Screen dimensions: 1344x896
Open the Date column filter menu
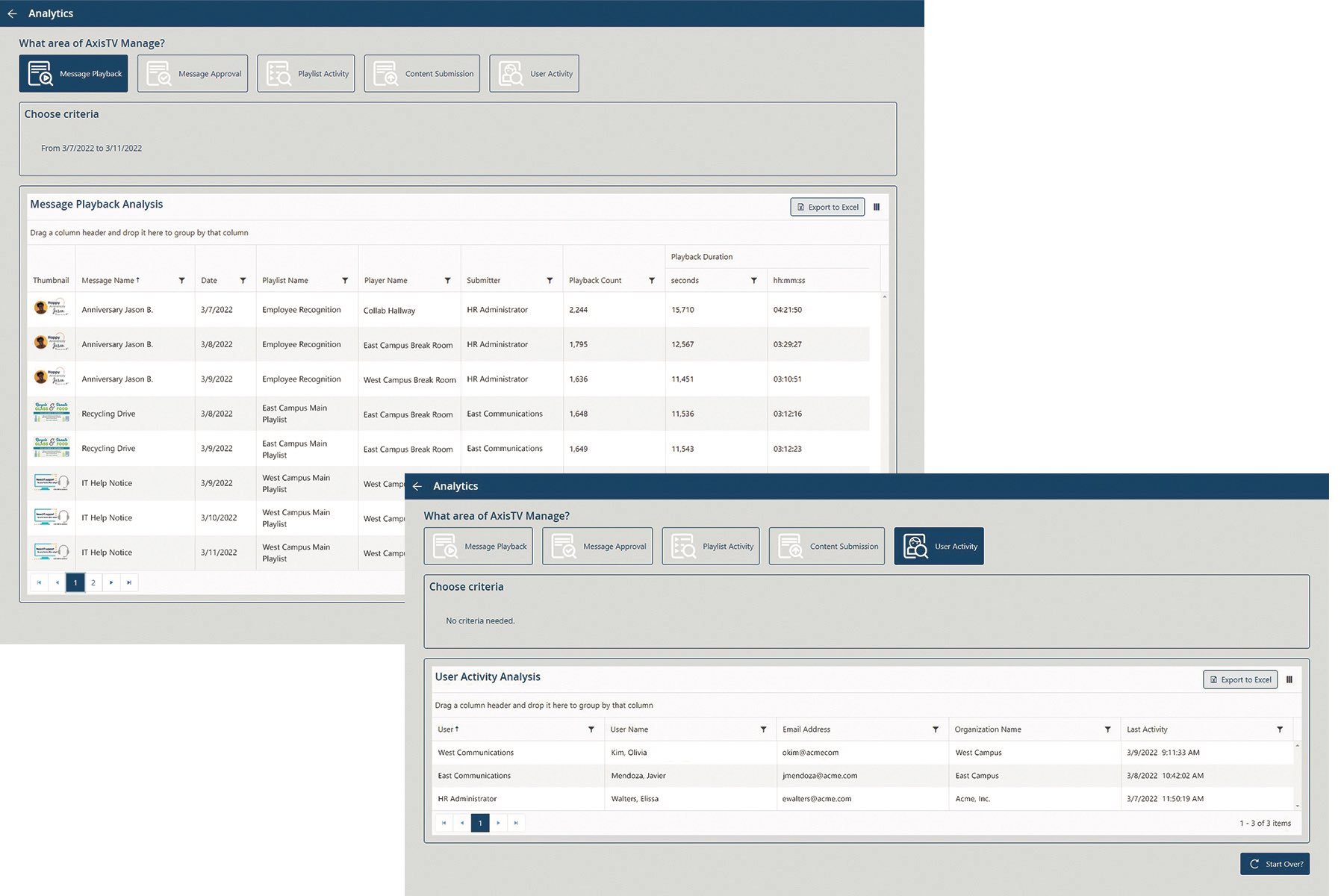[243, 280]
